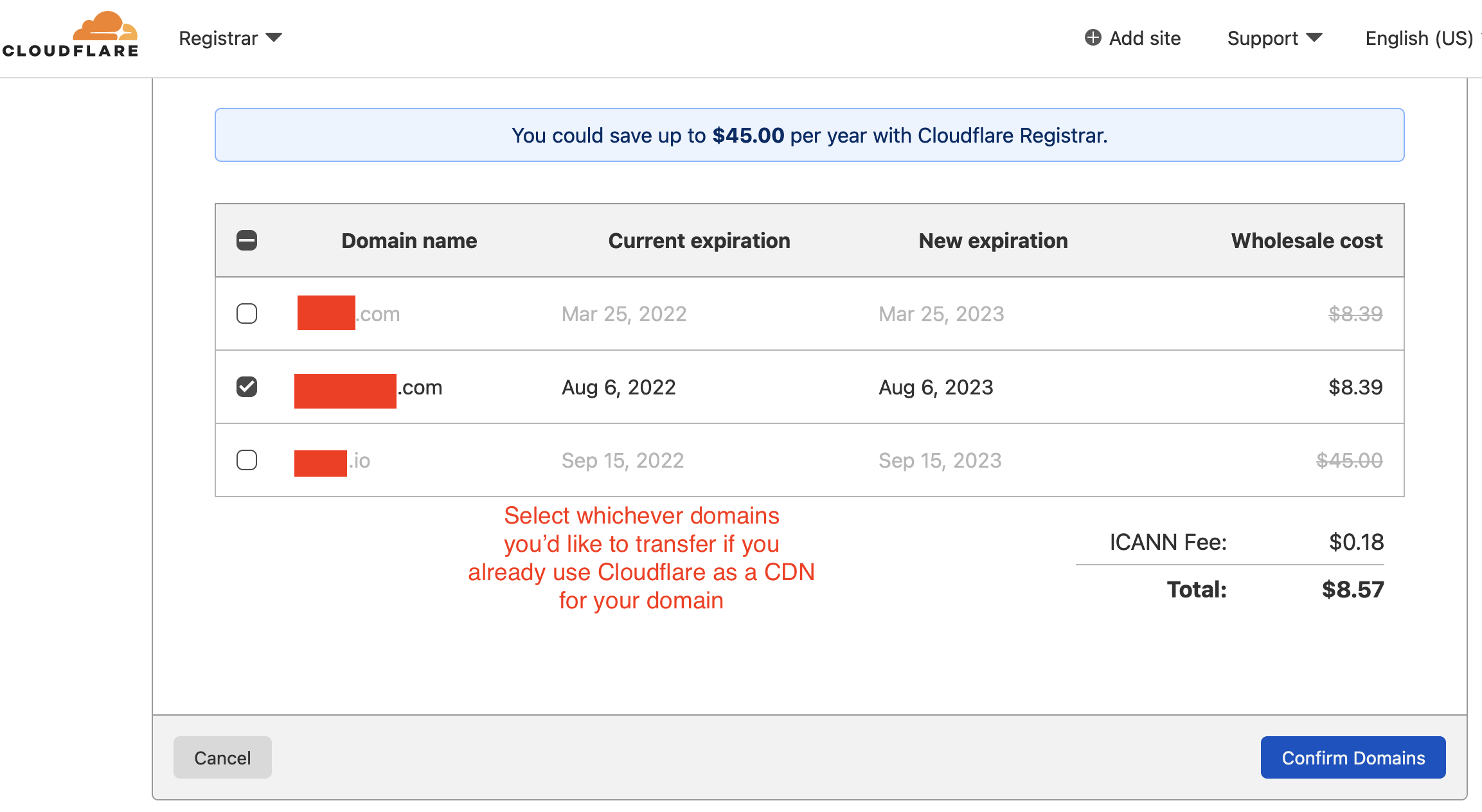Click the $8.39 cost in the Aug 6 row

(1355, 387)
